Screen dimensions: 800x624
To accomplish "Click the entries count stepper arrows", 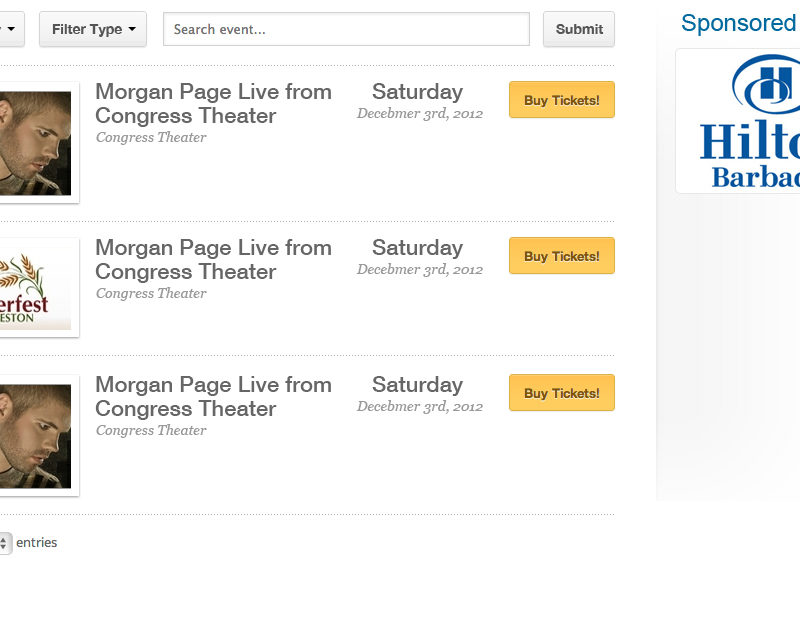I will (x=4, y=543).
